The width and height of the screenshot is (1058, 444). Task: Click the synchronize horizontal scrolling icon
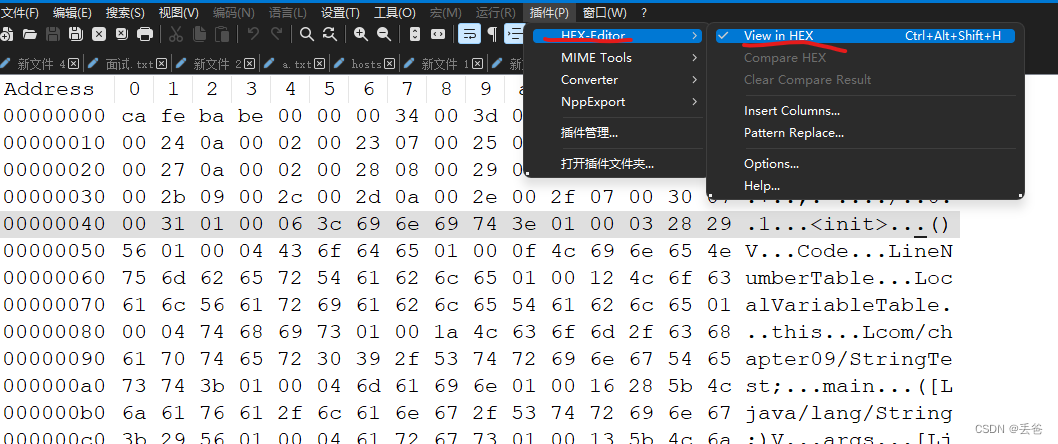[x=438, y=34]
